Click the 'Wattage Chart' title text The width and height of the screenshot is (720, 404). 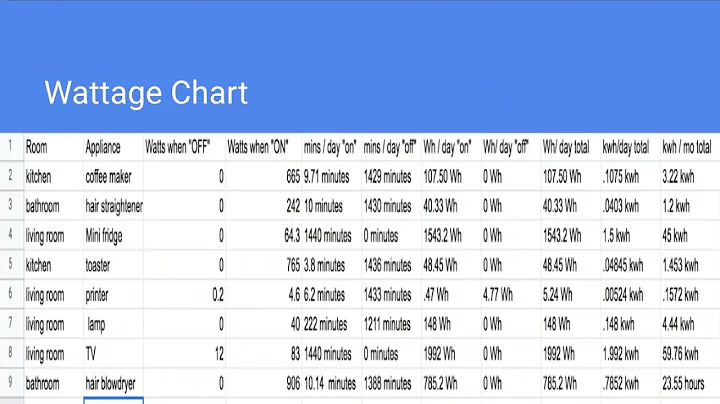point(146,94)
